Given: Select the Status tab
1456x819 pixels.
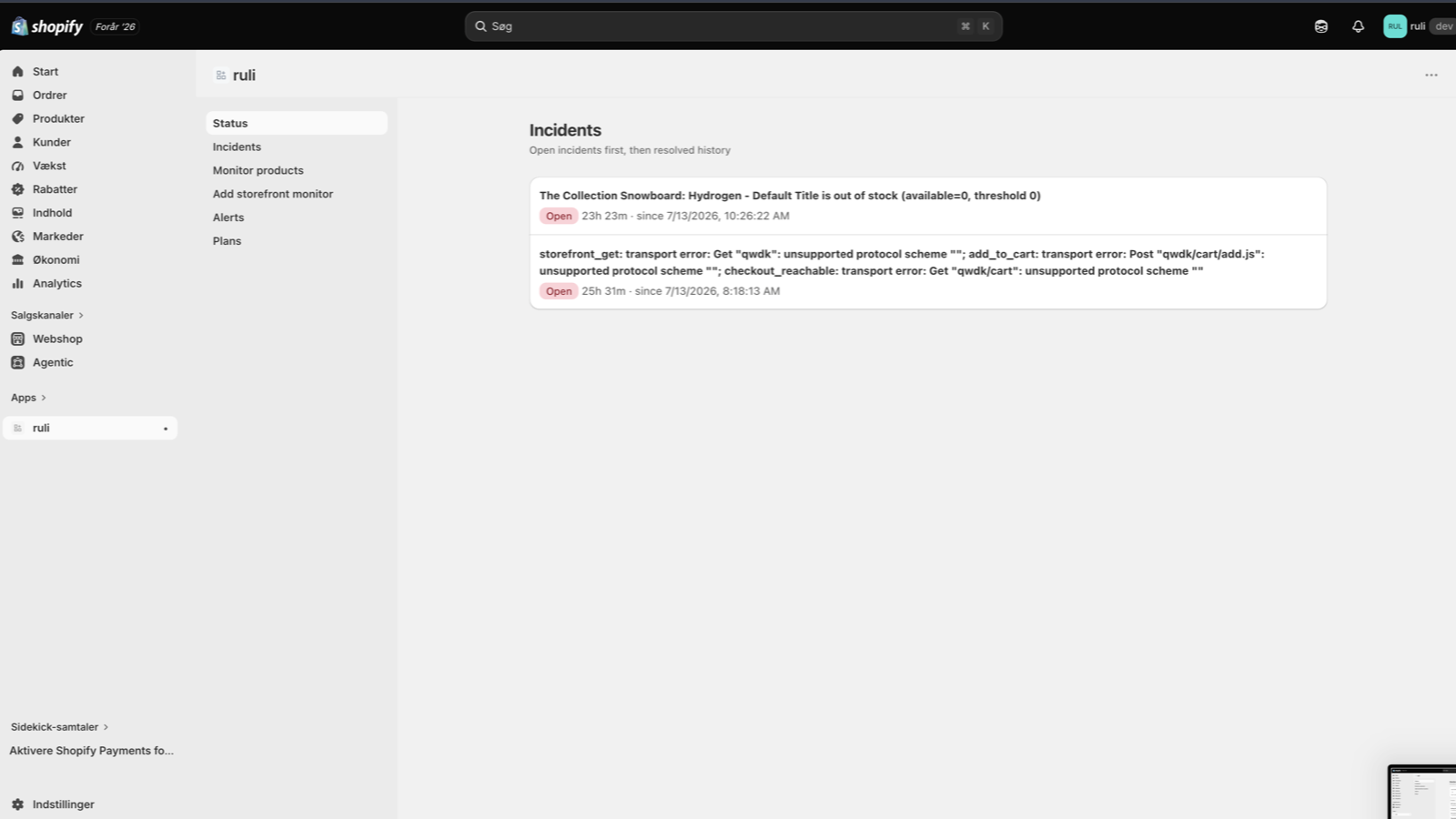Looking at the screenshot, I should pyautogui.click(x=297, y=123).
